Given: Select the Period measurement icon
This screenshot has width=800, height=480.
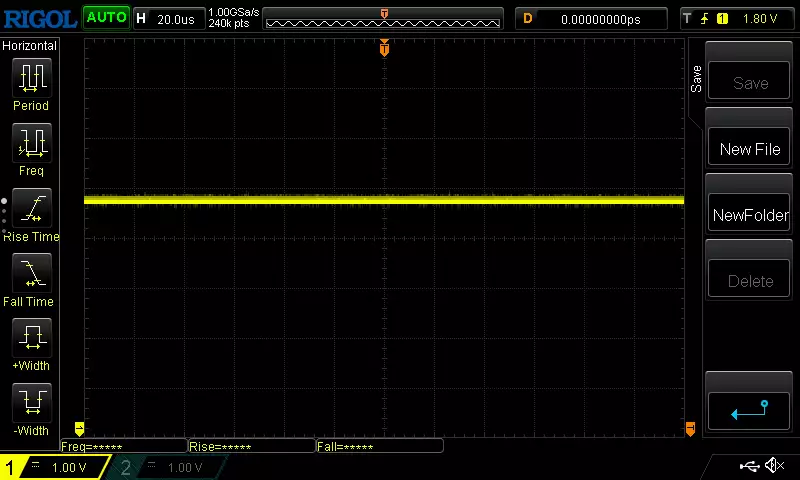Looking at the screenshot, I should click(x=32, y=78).
